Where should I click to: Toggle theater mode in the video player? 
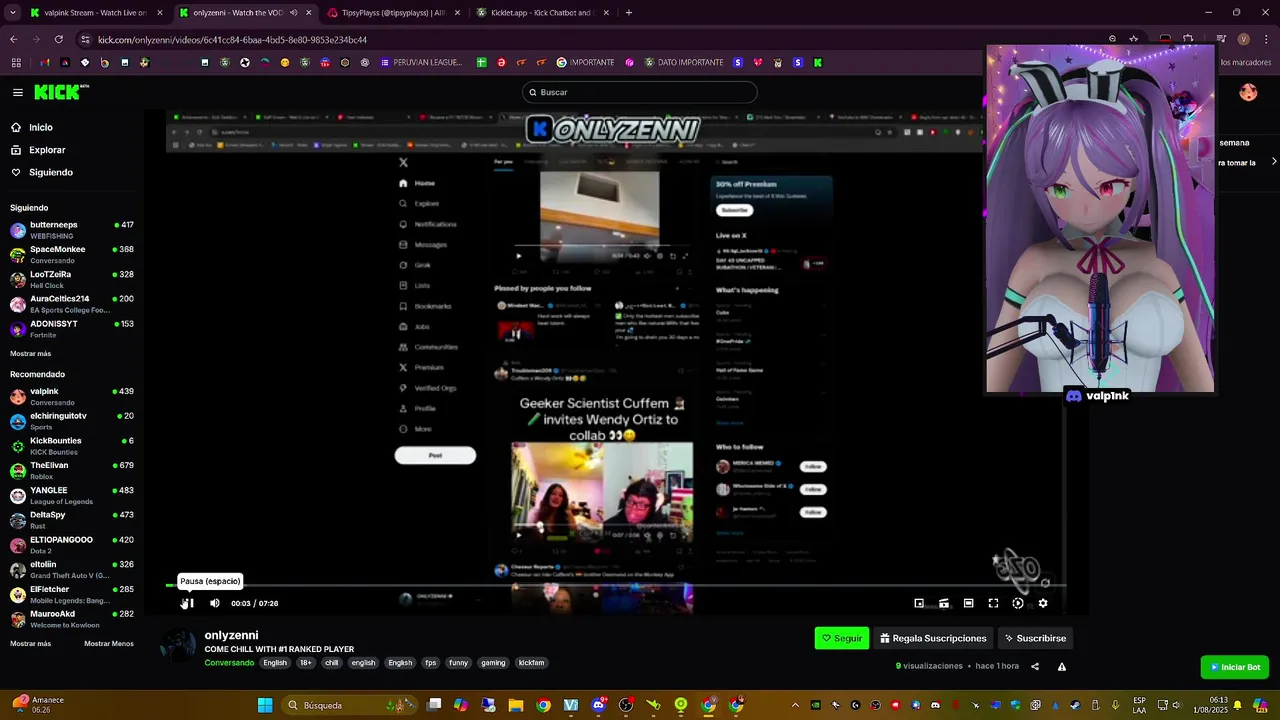968,603
